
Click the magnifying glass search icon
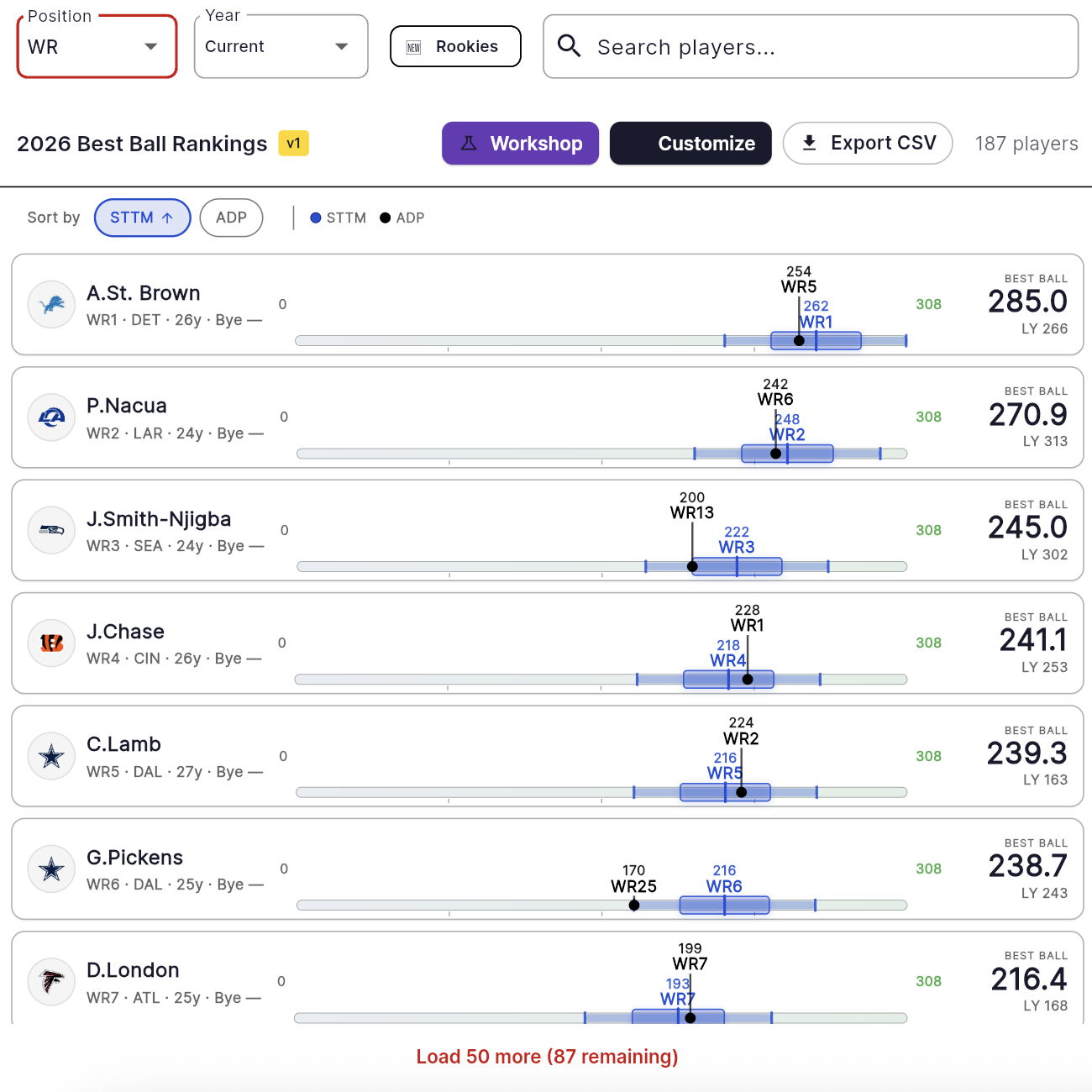[570, 46]
